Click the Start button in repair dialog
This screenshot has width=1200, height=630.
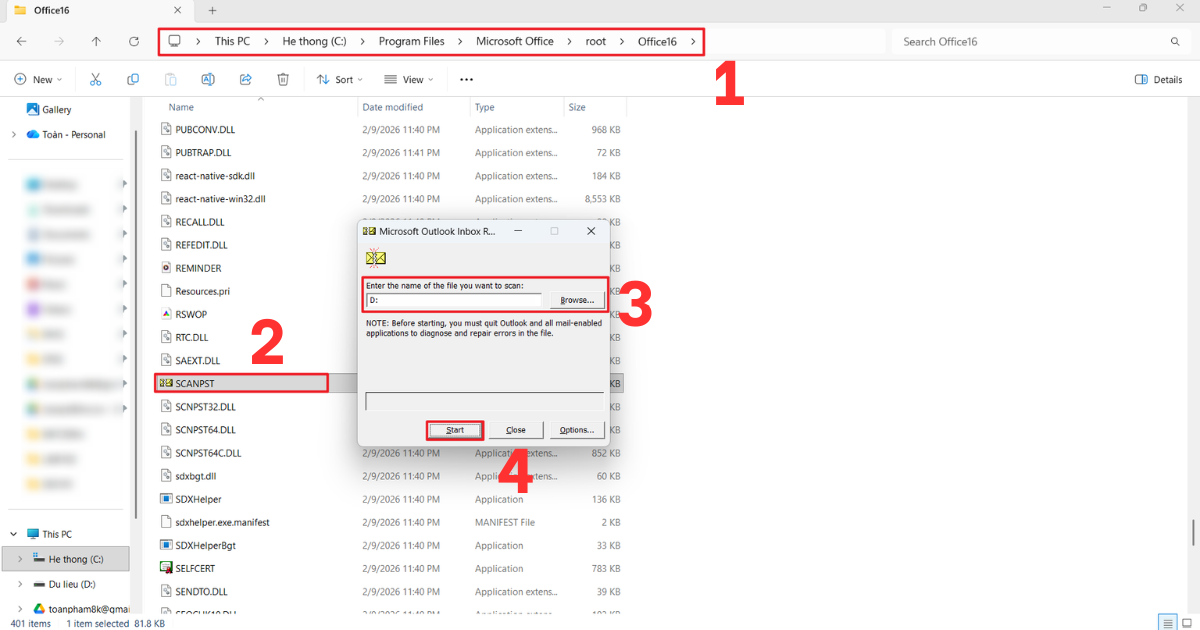pyautogui.click(x=455, y=430)
